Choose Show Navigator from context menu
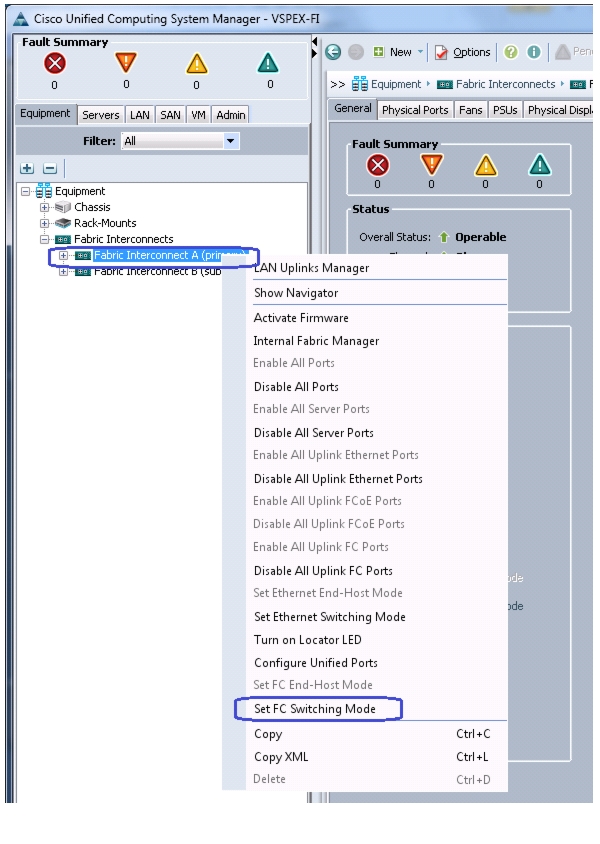The width and height of the screenshot is (600, 844). [296, 293]
